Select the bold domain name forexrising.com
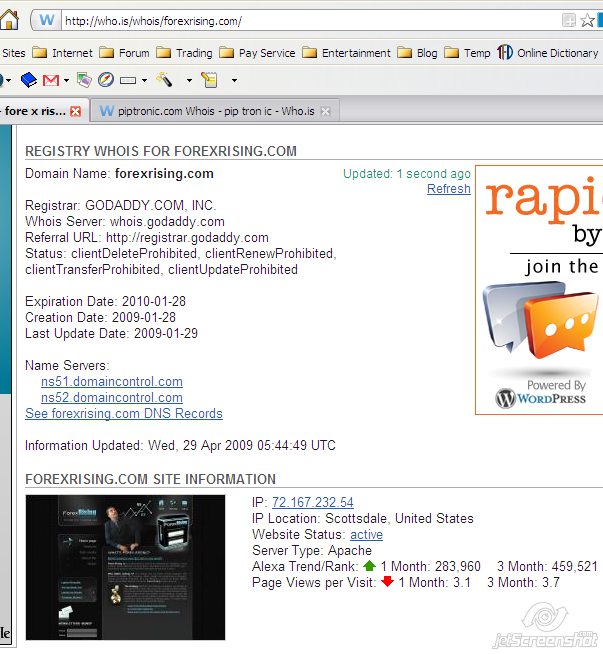 pos(164,174)
